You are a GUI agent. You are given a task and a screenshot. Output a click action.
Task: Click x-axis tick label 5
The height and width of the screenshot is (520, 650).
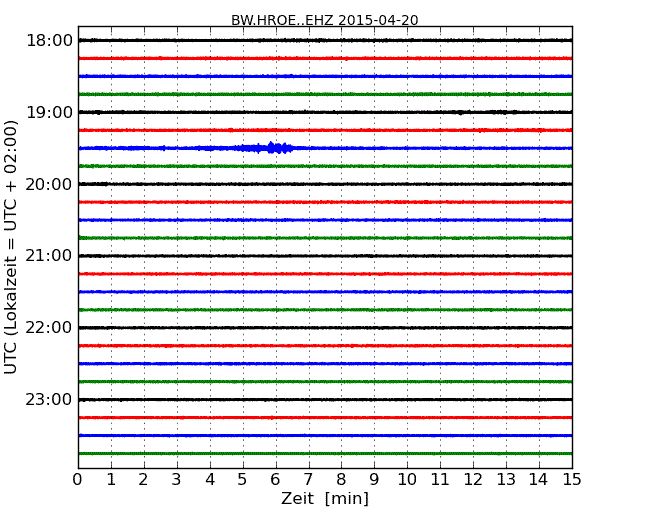point(243,480)
